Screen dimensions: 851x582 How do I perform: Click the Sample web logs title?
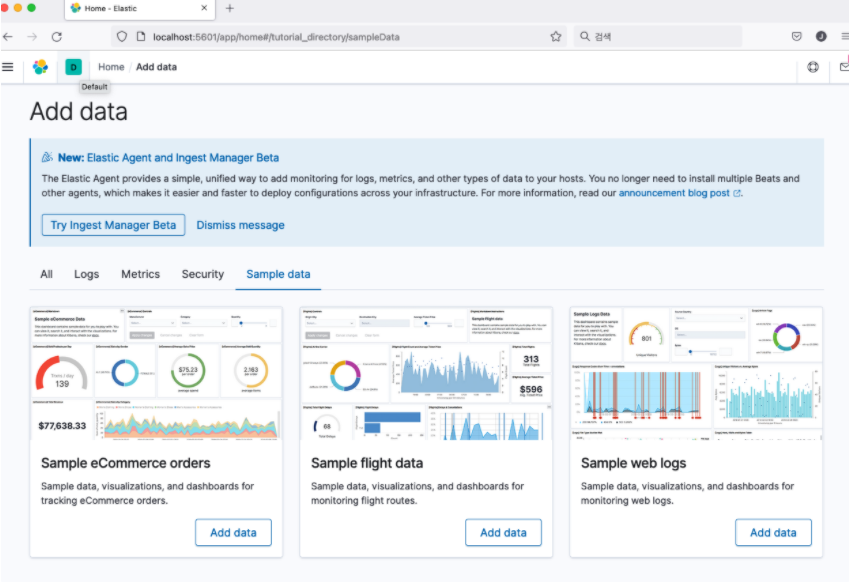pos(633,463)
